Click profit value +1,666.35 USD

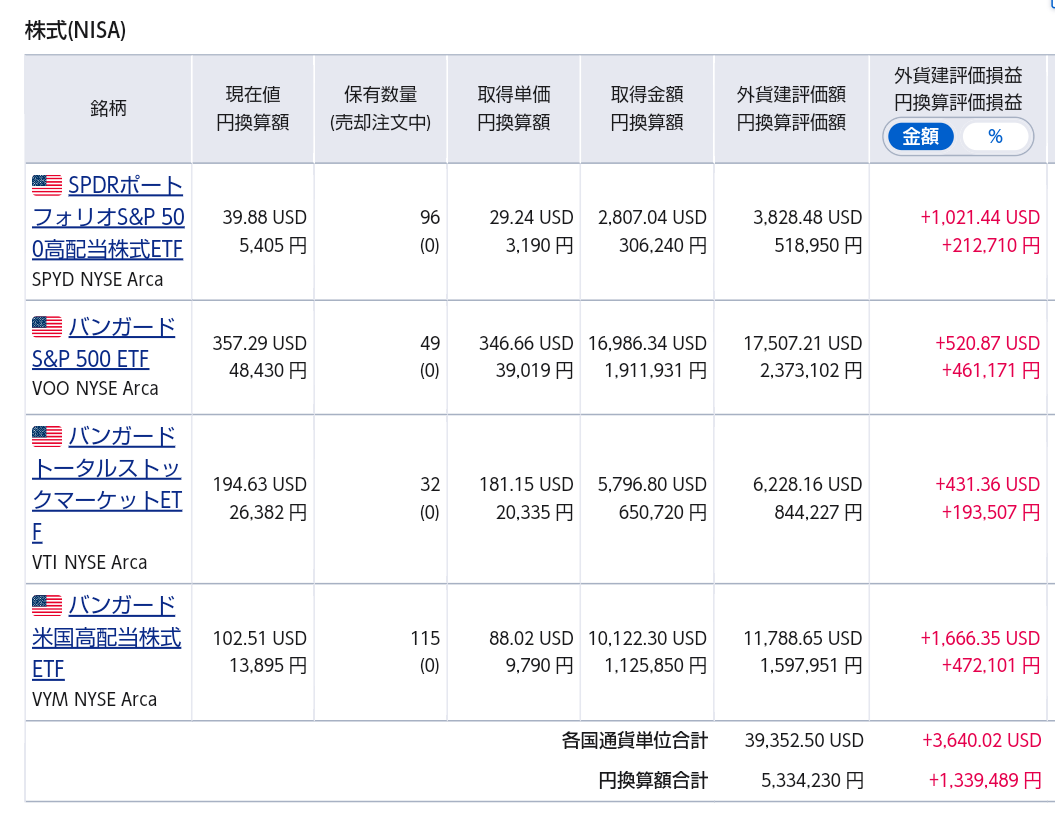(x=980, y=638)
